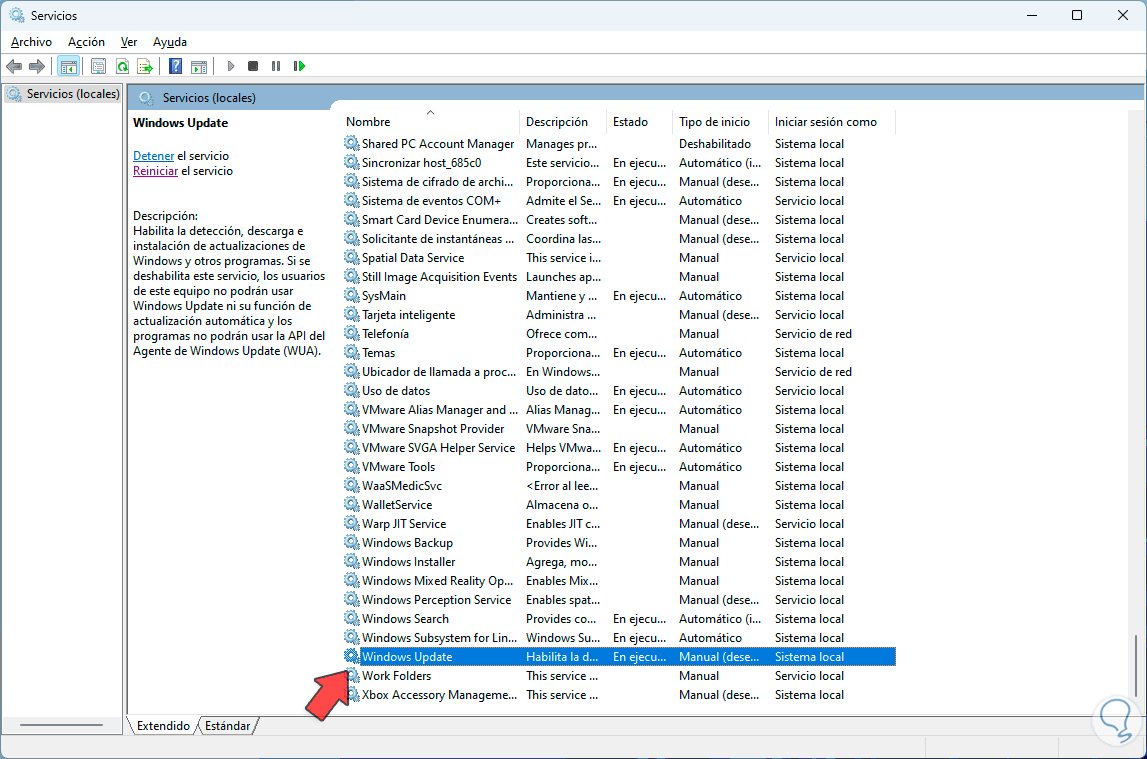Click 'Servicio de red' cell in Telefonía row

coord(813,334)
